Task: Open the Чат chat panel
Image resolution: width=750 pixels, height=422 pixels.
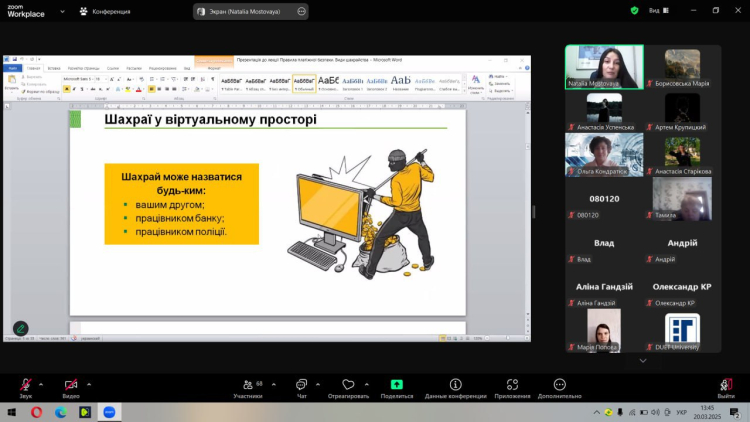Action: pyautogui.click(x=301, y=386)
